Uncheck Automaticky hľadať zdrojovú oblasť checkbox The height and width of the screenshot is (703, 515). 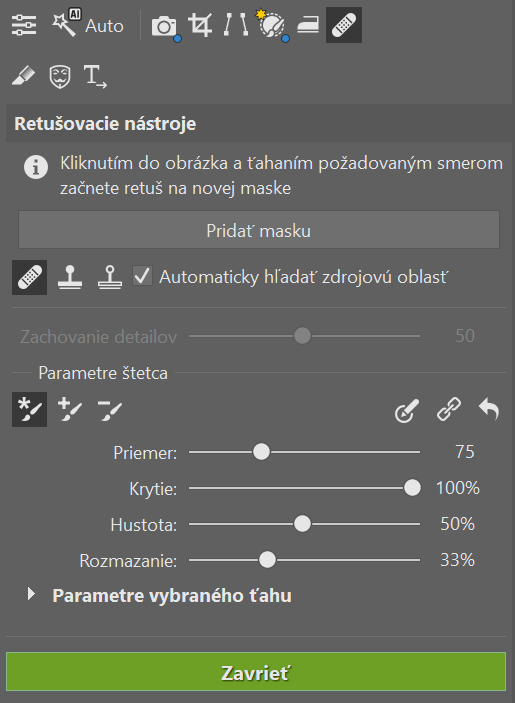[142, 276]
